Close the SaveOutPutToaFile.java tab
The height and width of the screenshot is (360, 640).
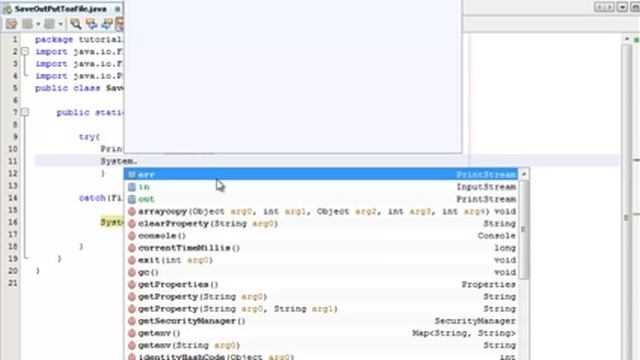(118, 9)
